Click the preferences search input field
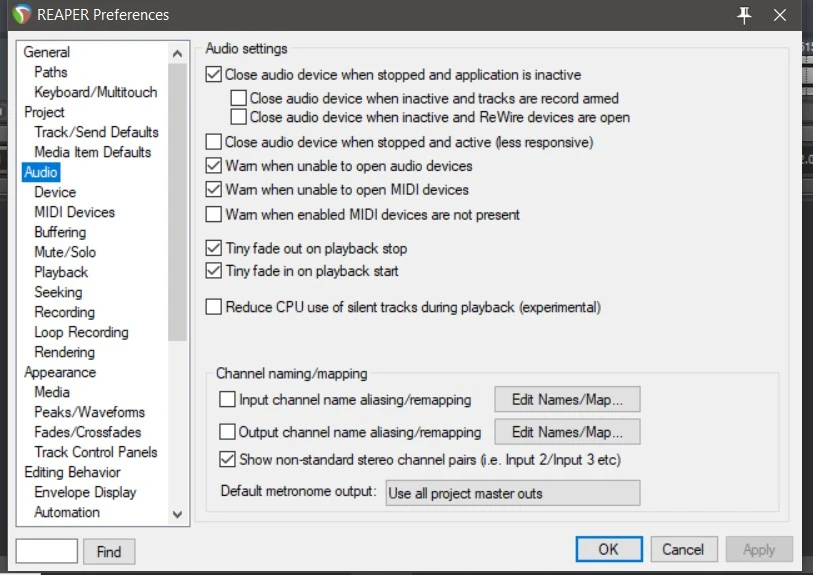This screenshot has height=575, width=813. 47,551
